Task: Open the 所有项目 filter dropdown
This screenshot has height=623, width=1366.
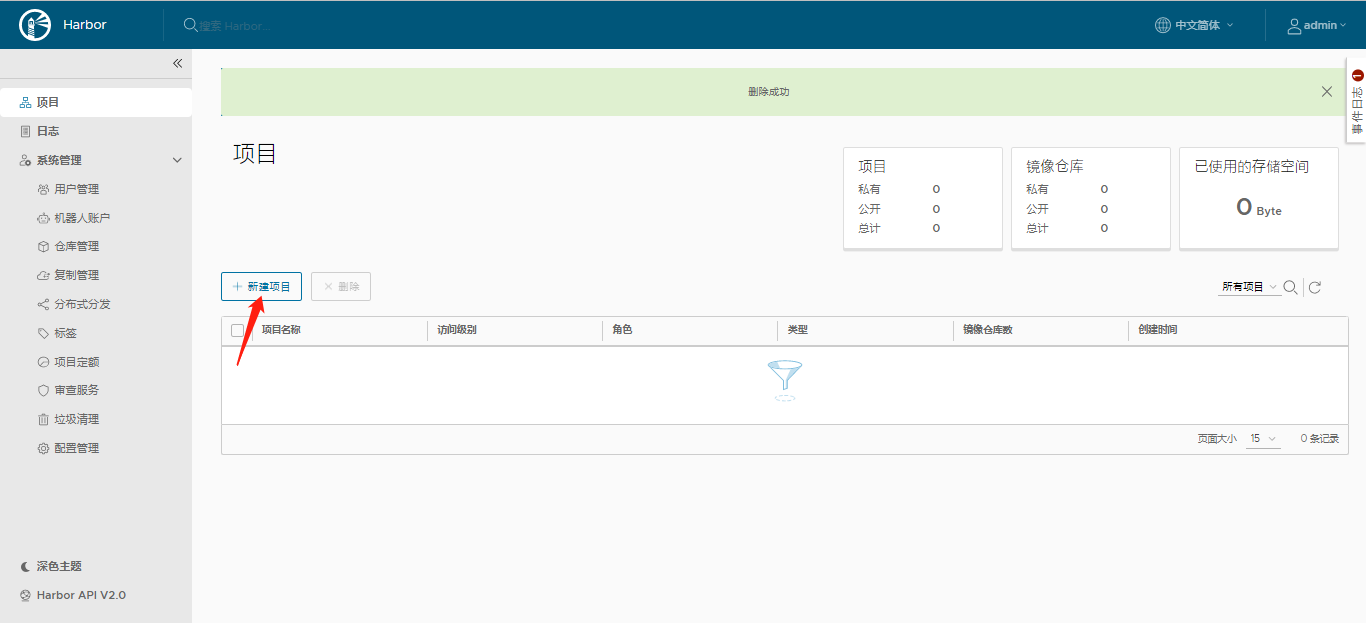Action: coord(1250,287)
